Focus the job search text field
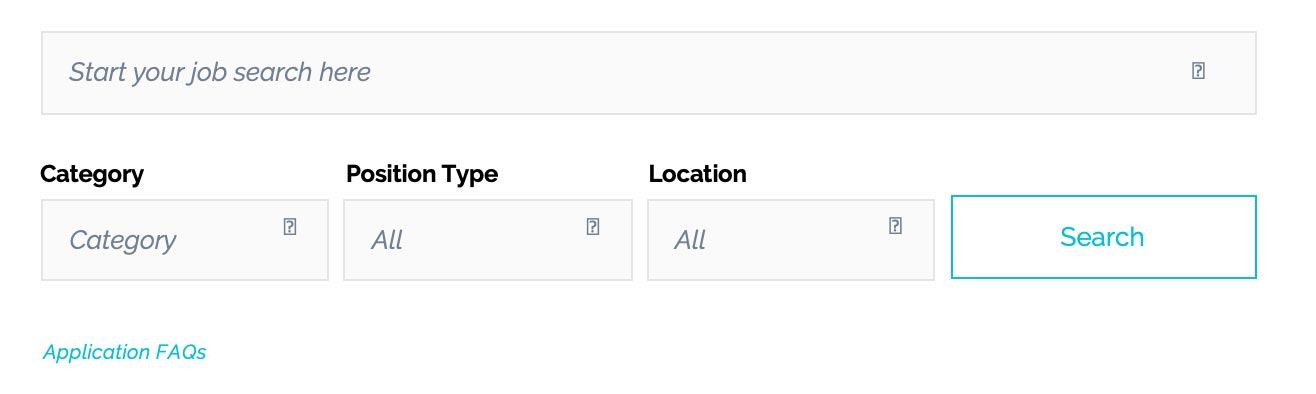 648,73
